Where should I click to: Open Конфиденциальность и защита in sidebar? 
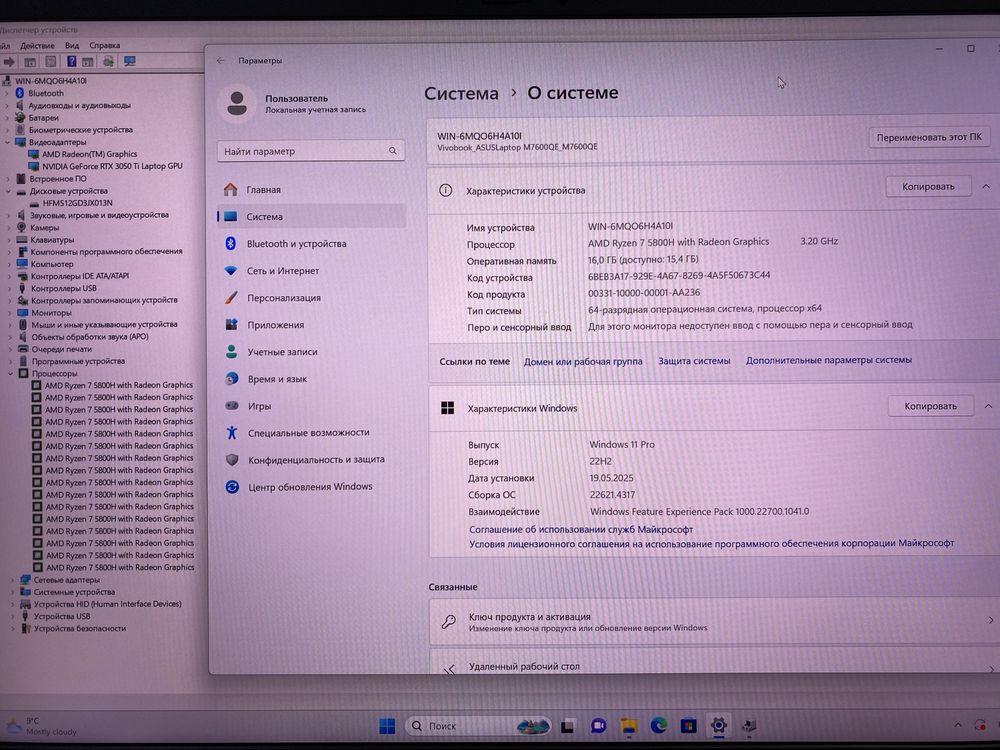coord(311,459)
